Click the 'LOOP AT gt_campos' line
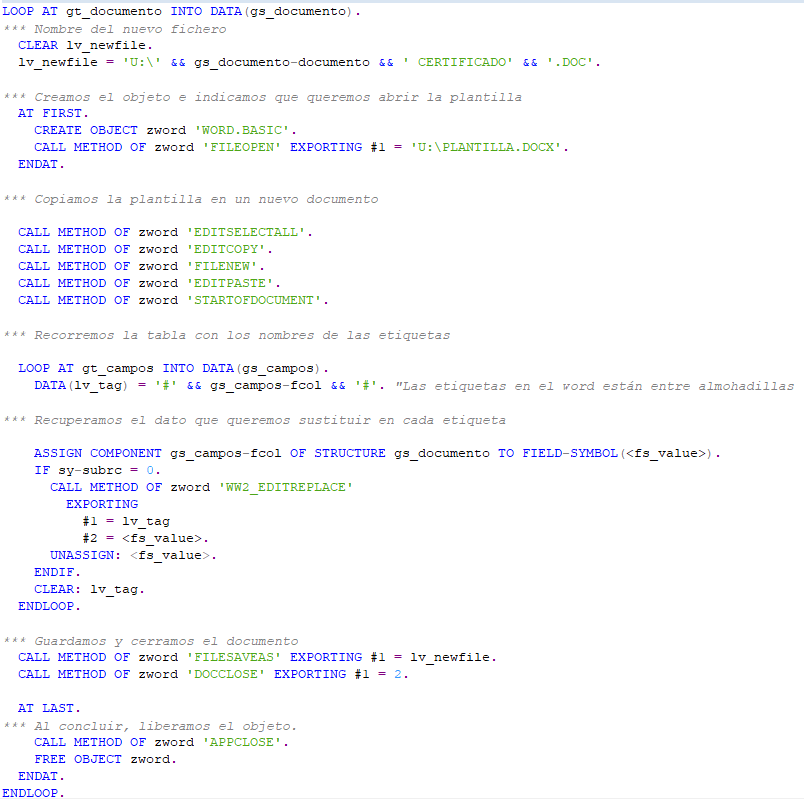The width and height of the screenshot is (804, 803). pos(173,368)
